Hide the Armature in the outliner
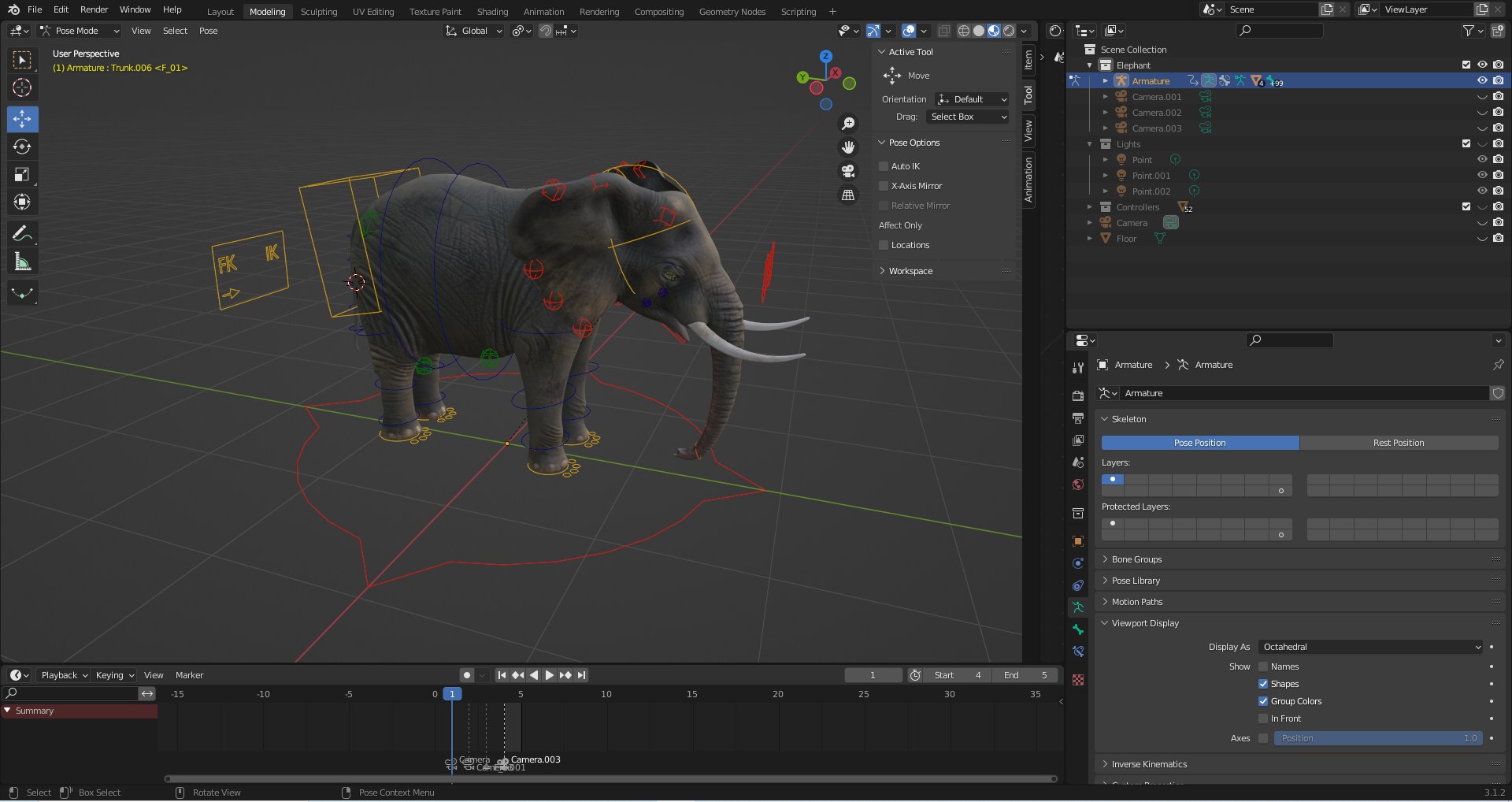Image resolution: width=1512 pixels, height=802 pixels. tap(1482, 80)
